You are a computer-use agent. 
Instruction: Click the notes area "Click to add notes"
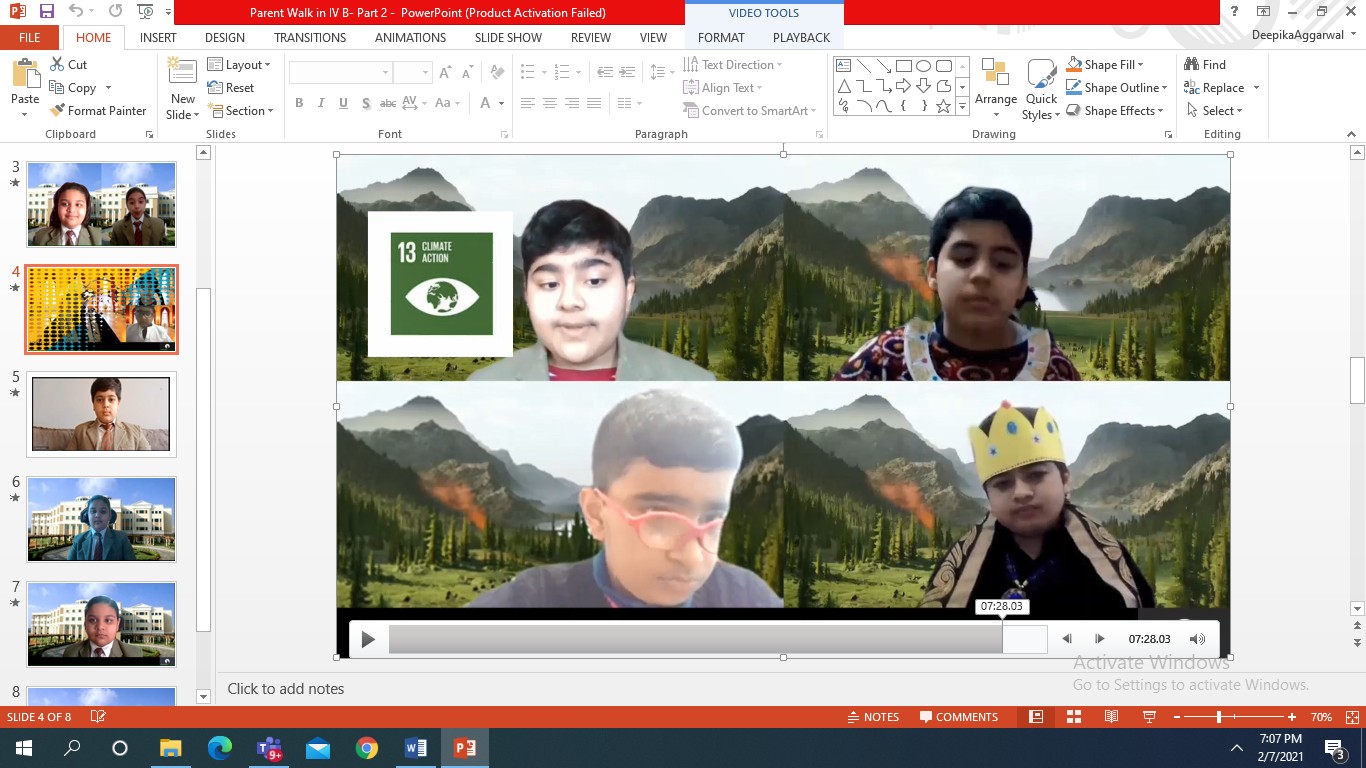pyautogui.click(x=285, y=689)
